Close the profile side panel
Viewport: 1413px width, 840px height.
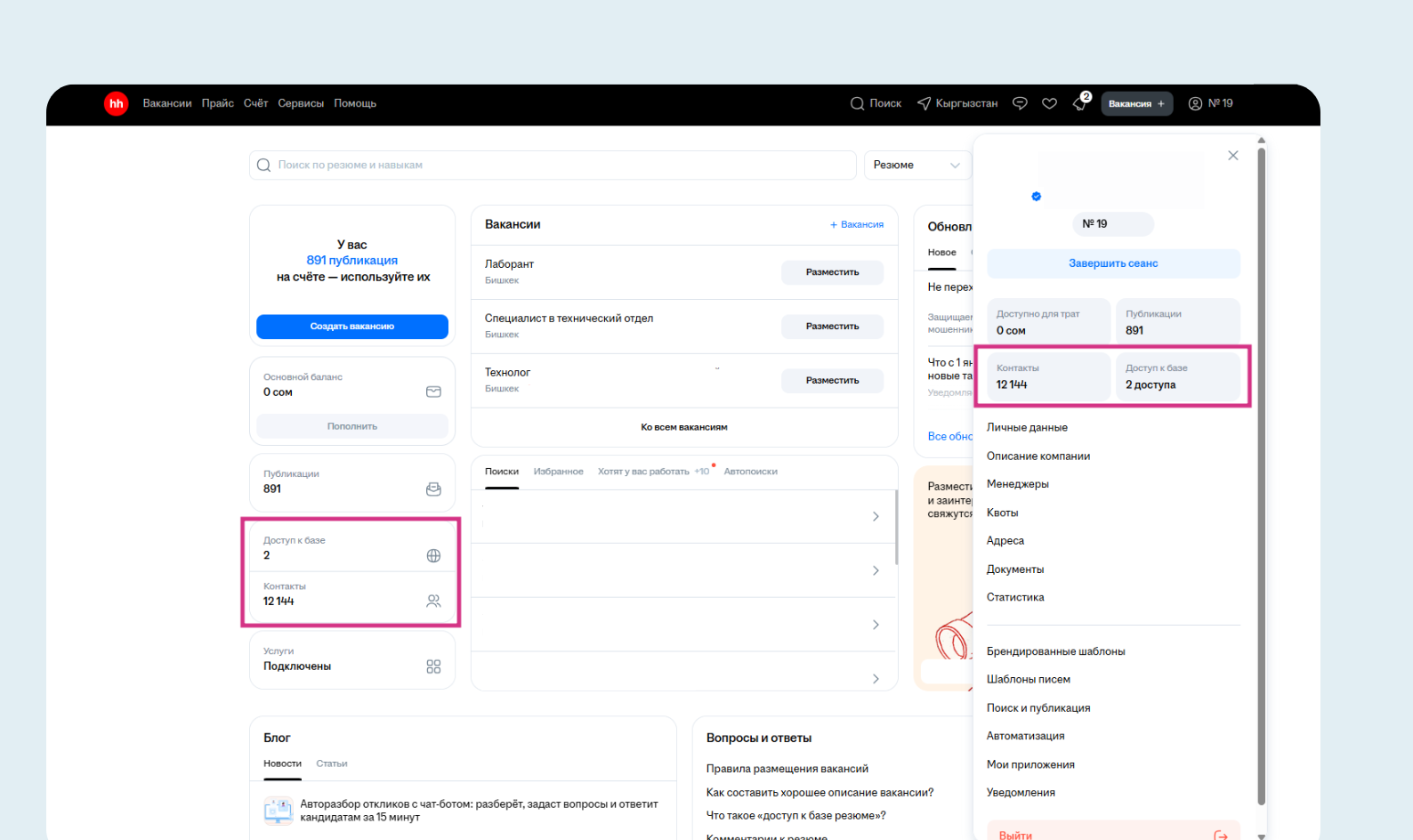pyautogui.click(x=1232, y=156)
